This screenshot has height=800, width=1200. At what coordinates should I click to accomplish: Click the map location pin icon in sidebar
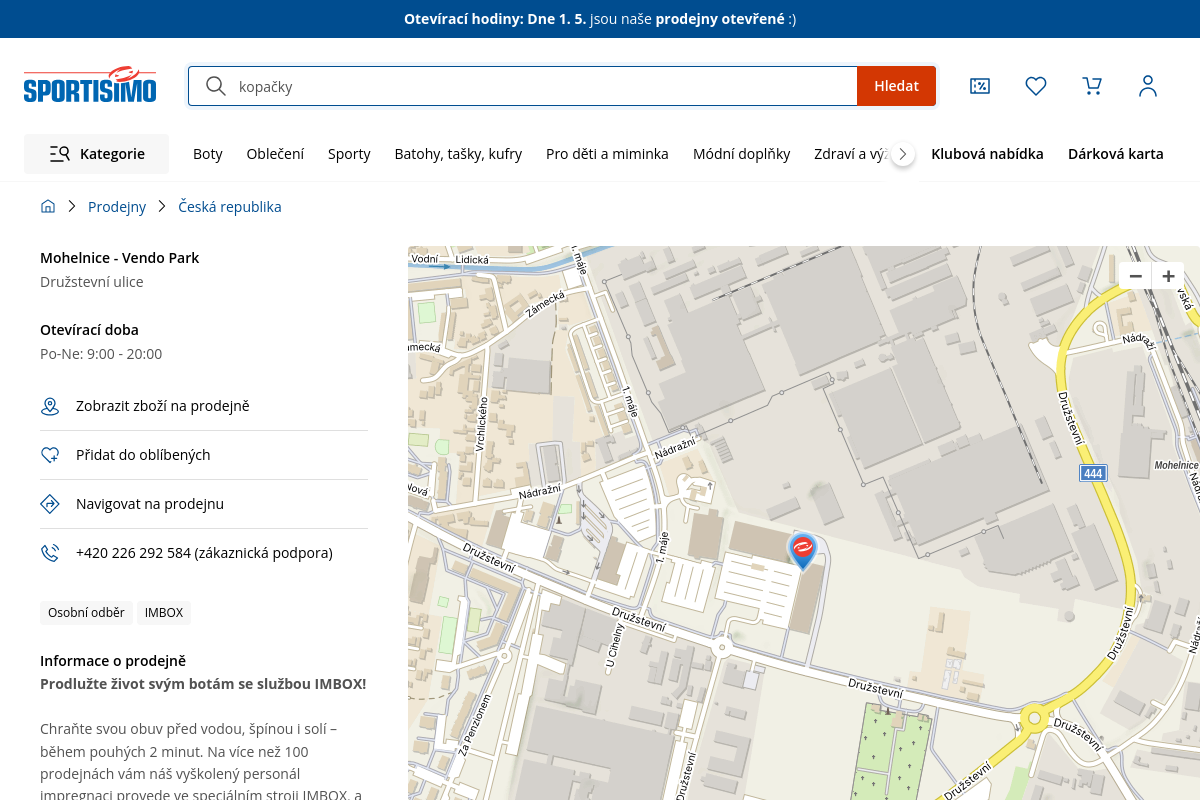(50, 406)
